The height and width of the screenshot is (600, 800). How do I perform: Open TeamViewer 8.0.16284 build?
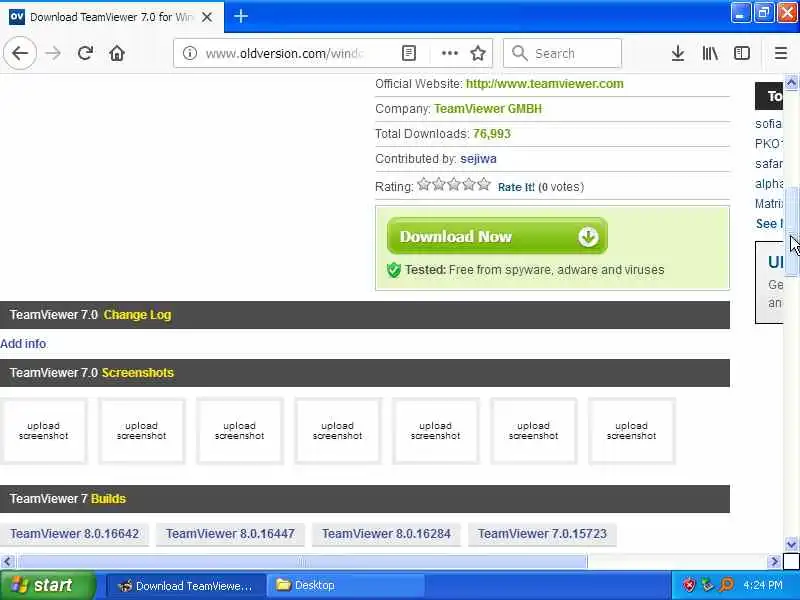(386, 534)
